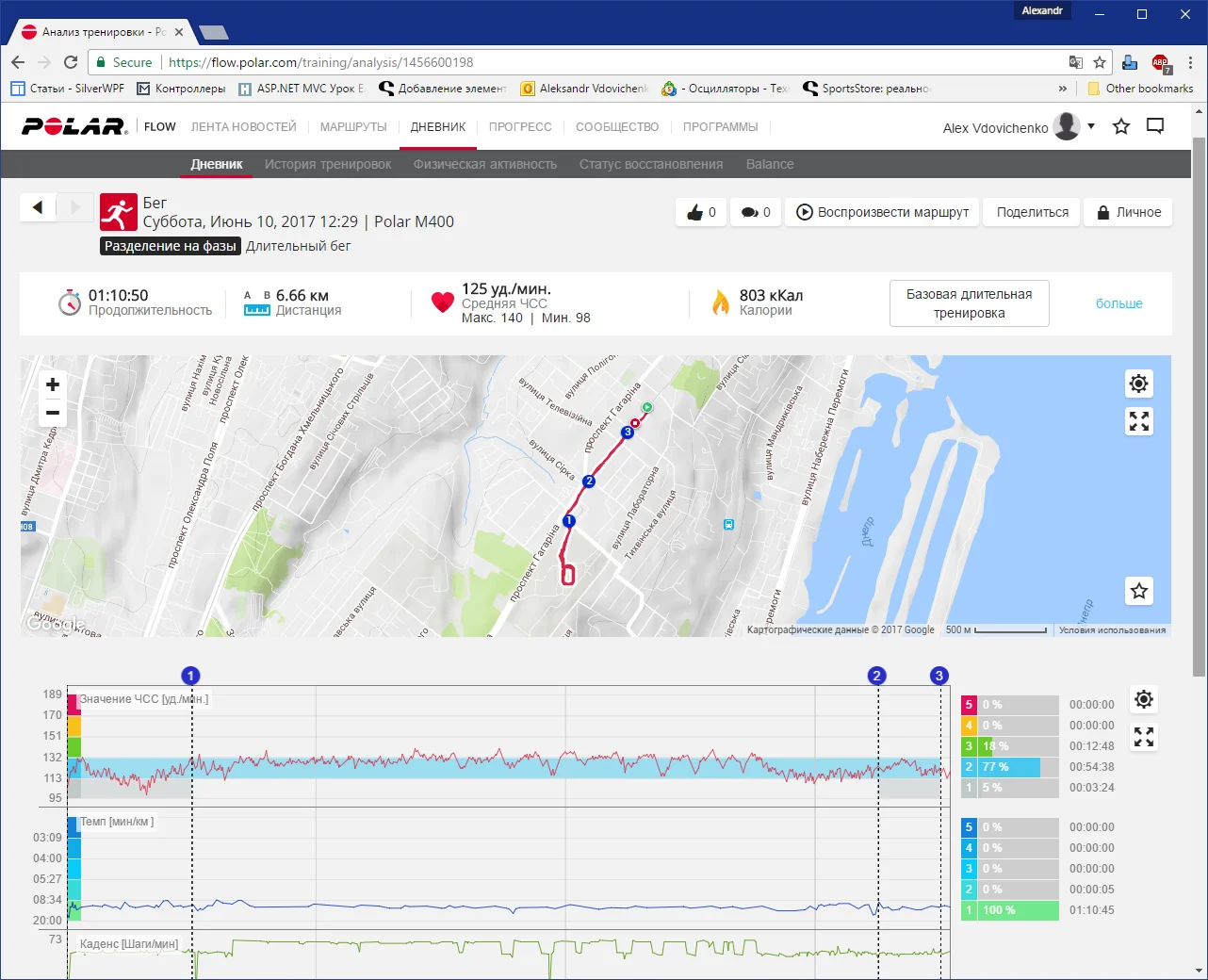Open the ПРОГРЕСС menu item
The height and width of the screenshot is (980, 1208).
[x=520, y=126]
